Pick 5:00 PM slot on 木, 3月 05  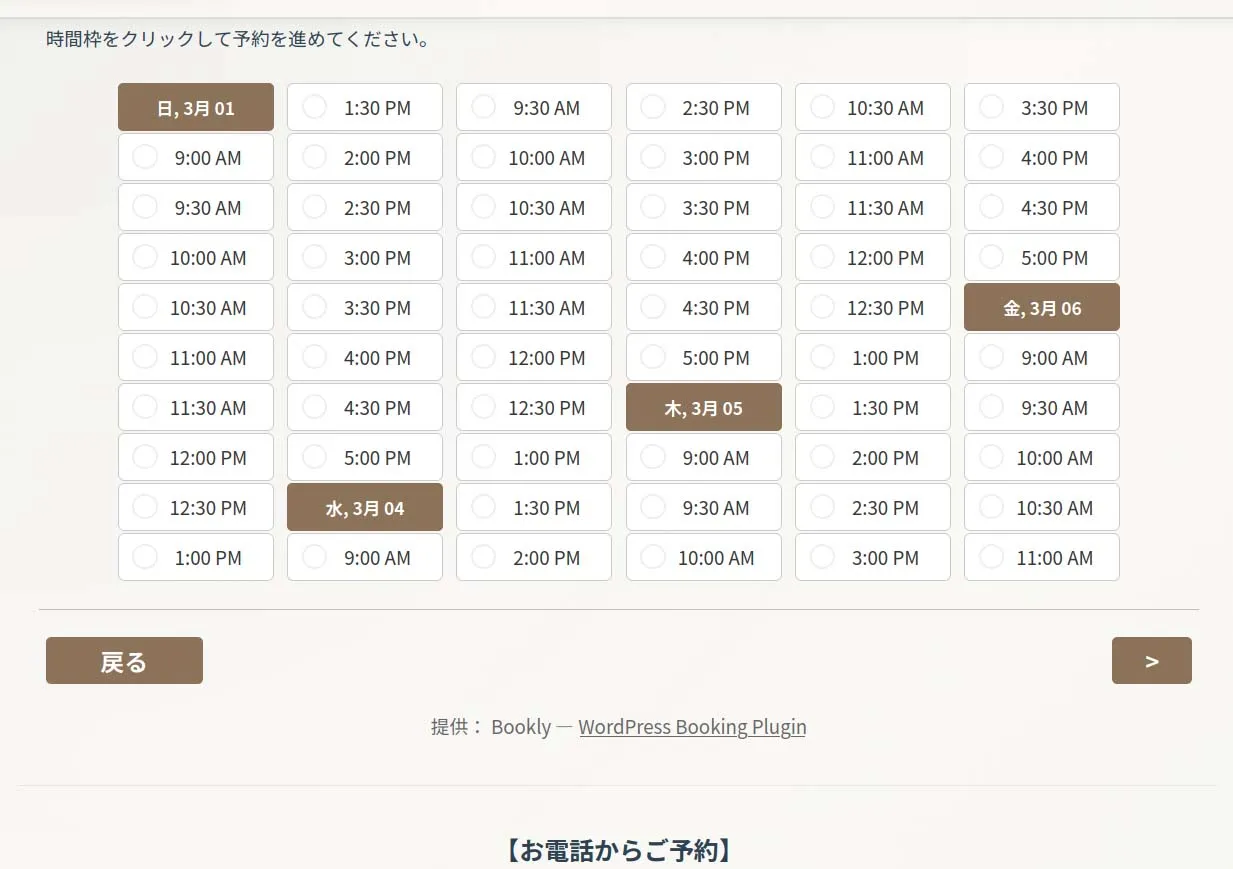tap(1042, 258)
